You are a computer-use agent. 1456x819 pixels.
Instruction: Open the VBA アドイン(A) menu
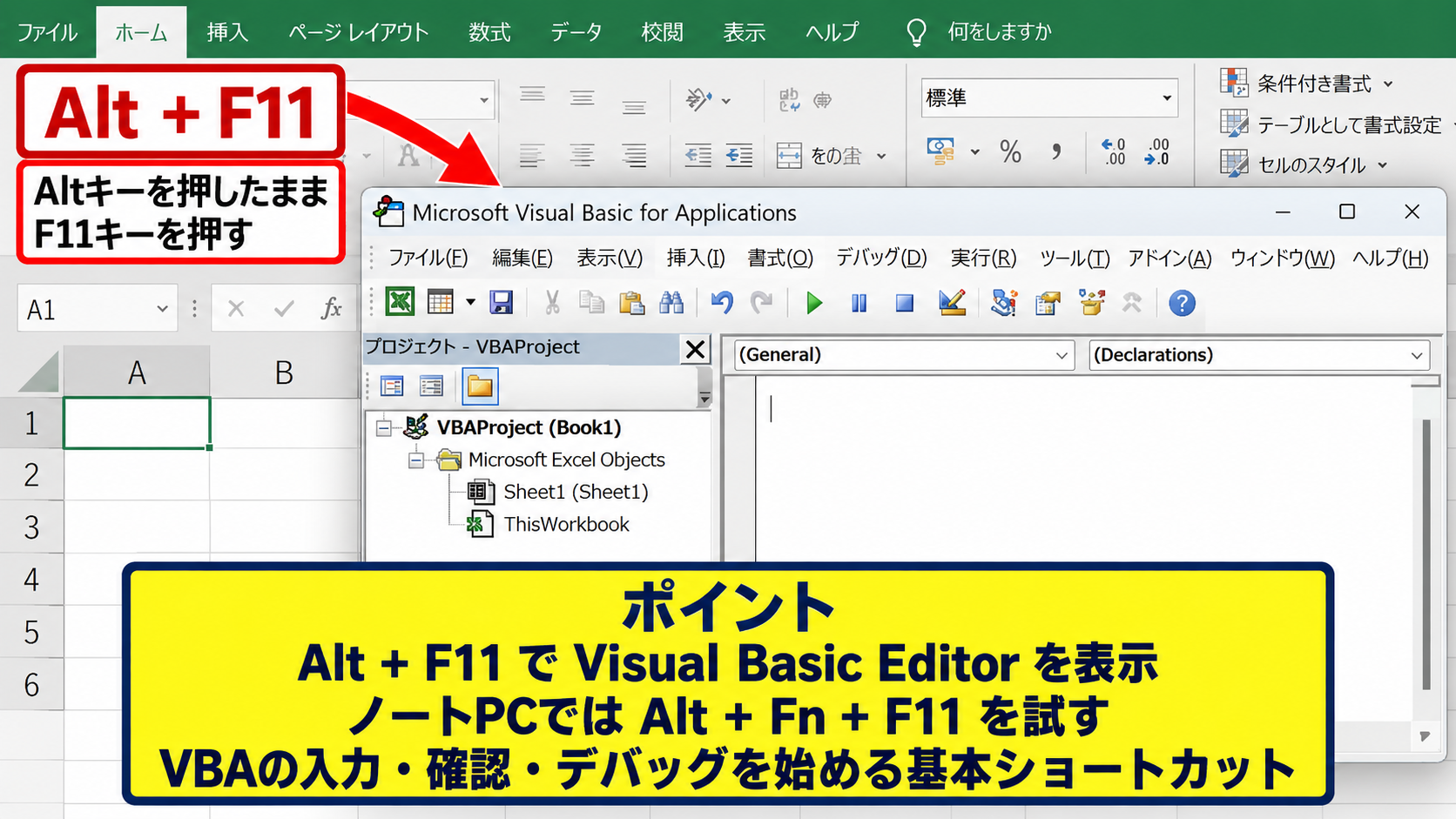[x=1170, y=258]
